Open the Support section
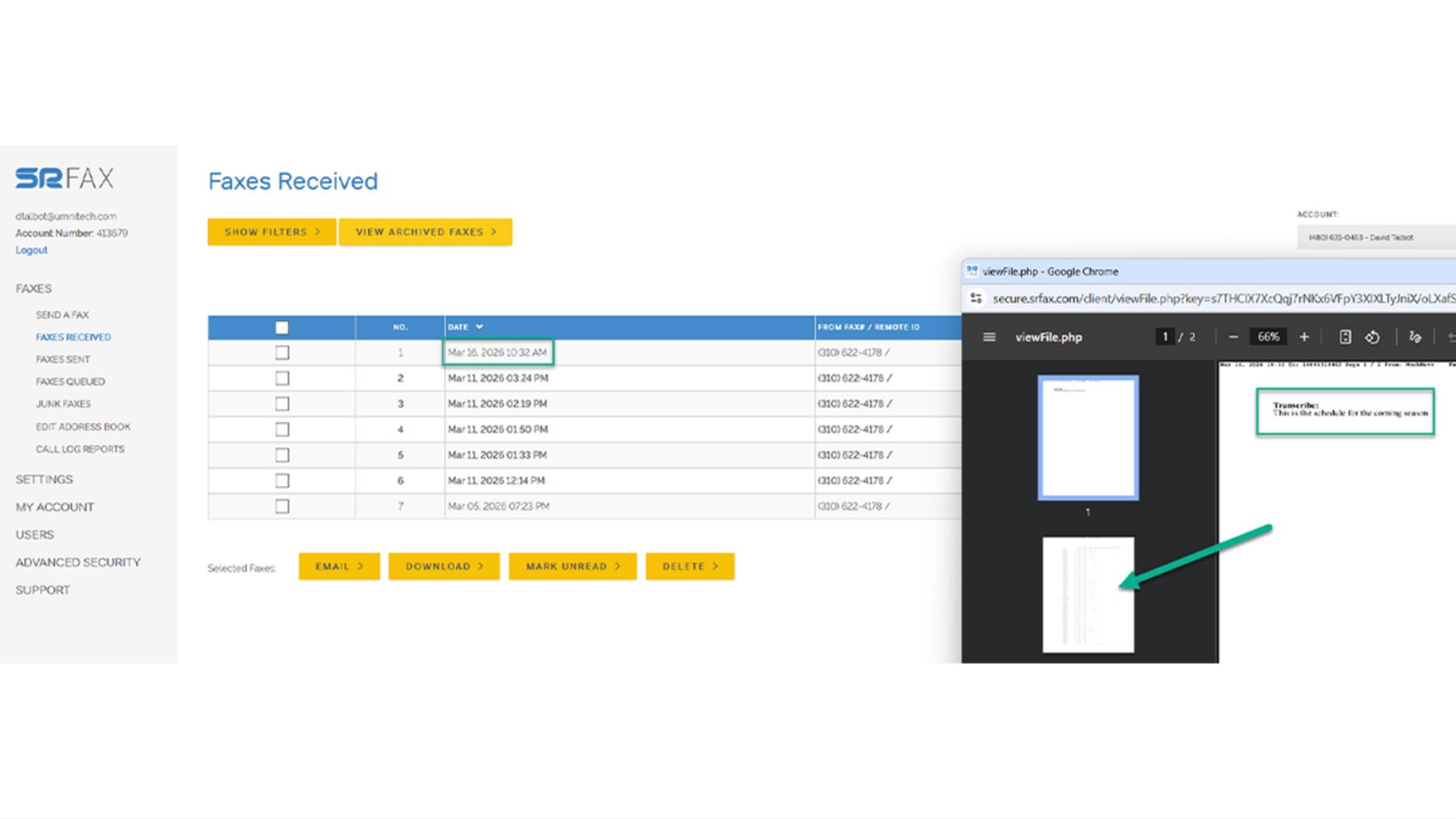Image resolution: width=1456 pixels, height=819 pixels. click(x=43, y=589)
